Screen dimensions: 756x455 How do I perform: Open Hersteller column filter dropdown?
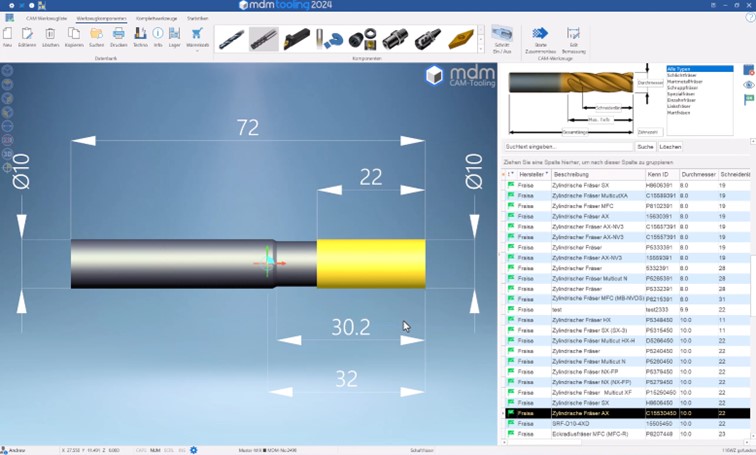click(x=546, y=174)
